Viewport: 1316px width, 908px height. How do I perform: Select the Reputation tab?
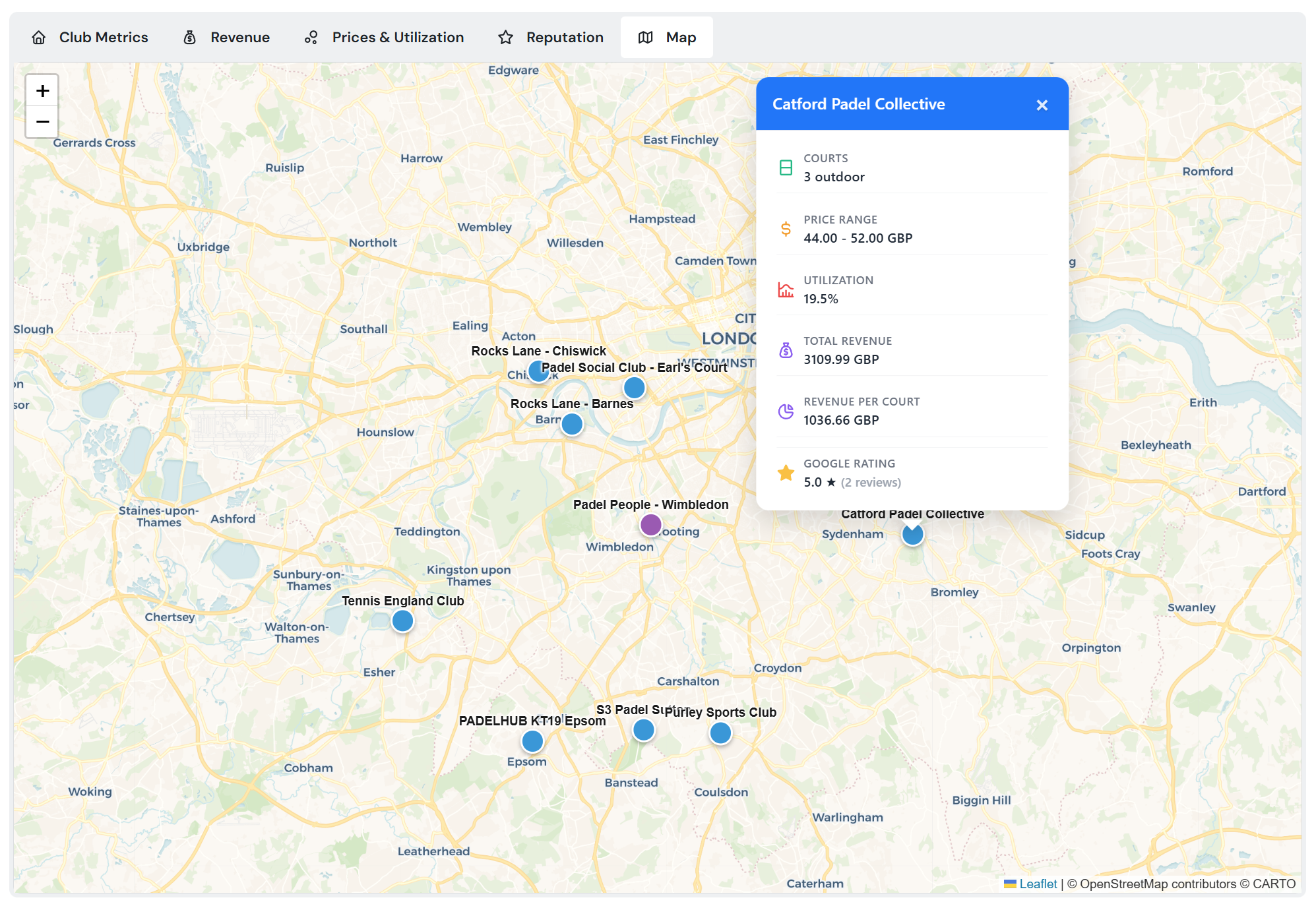[x=564, y=37]
